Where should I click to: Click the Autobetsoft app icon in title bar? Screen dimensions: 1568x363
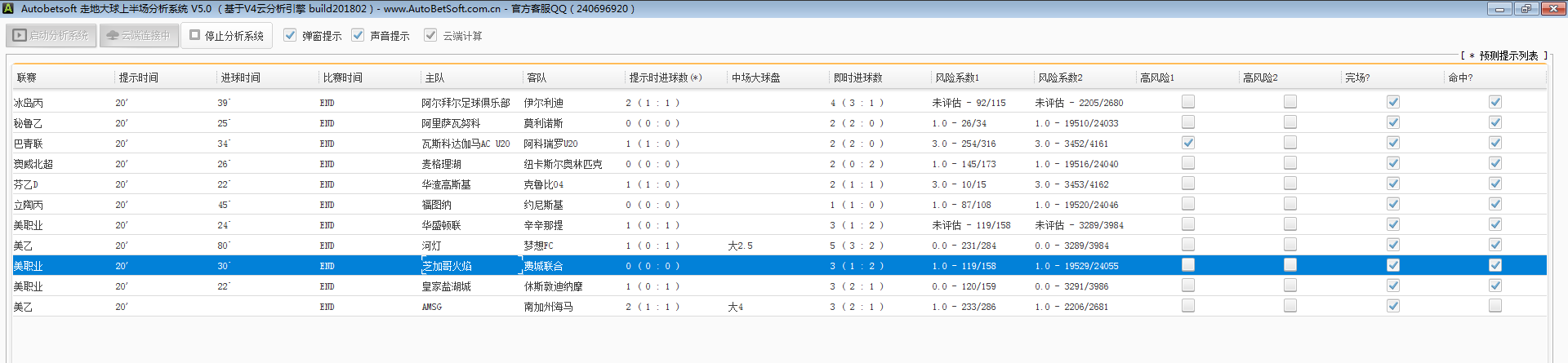[8, 8]
